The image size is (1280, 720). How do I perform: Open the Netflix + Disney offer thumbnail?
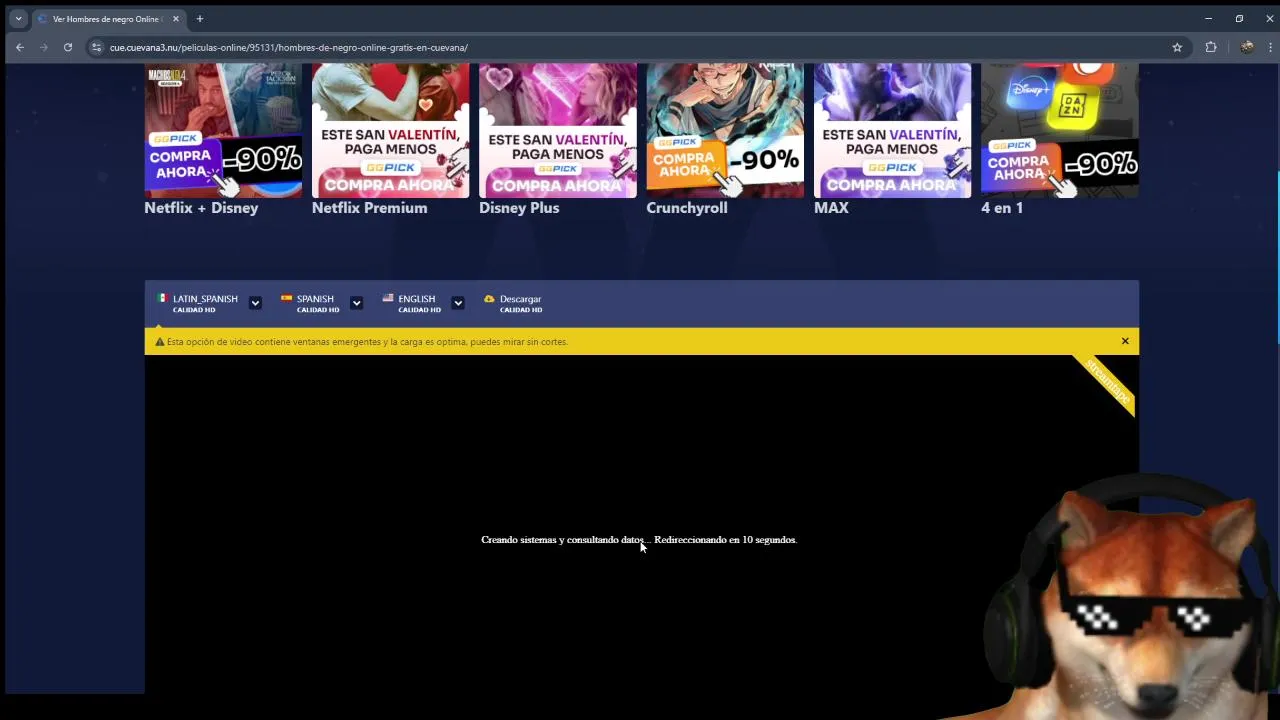coord(223,130)
